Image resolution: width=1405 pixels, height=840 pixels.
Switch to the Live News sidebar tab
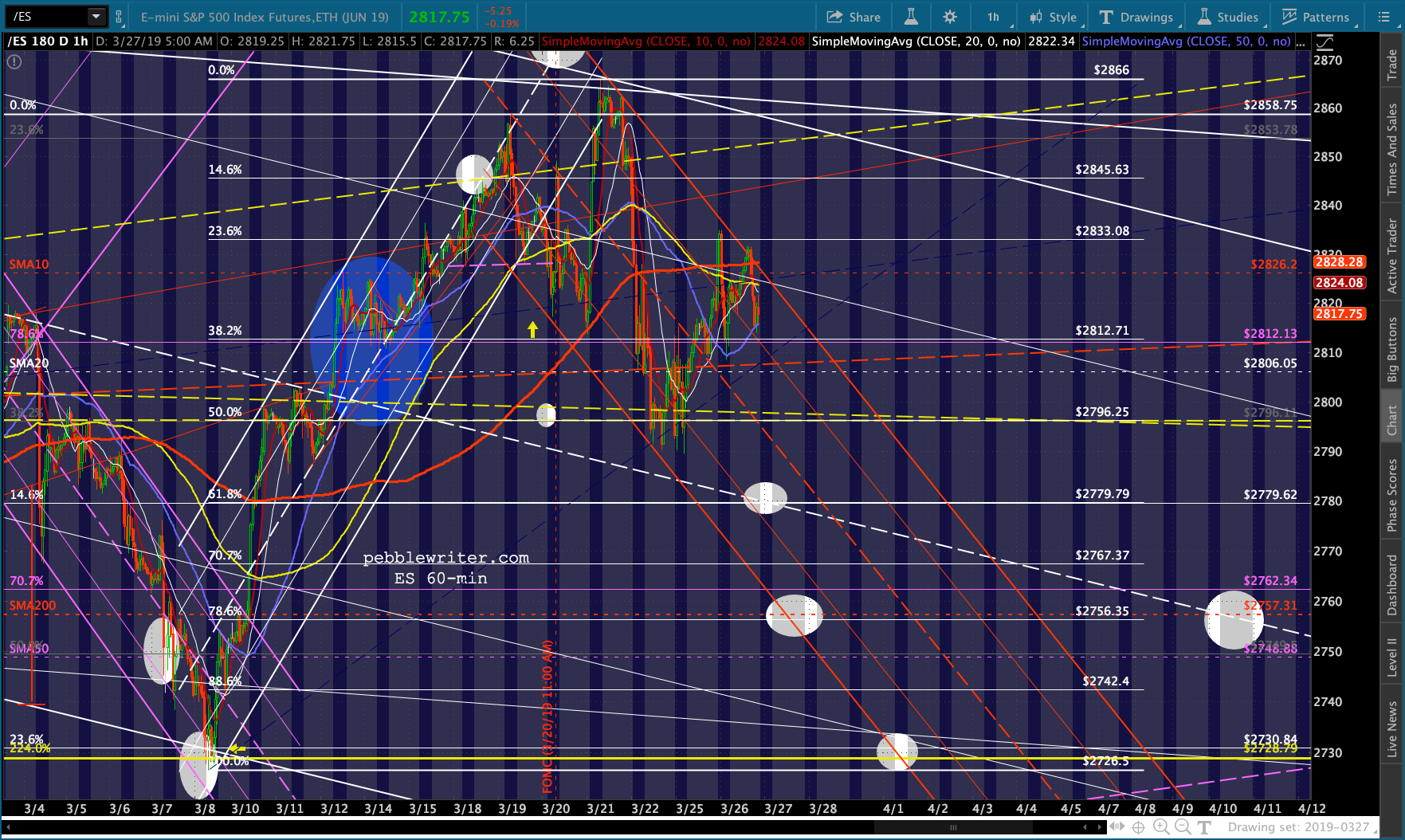coord(1392,729)
